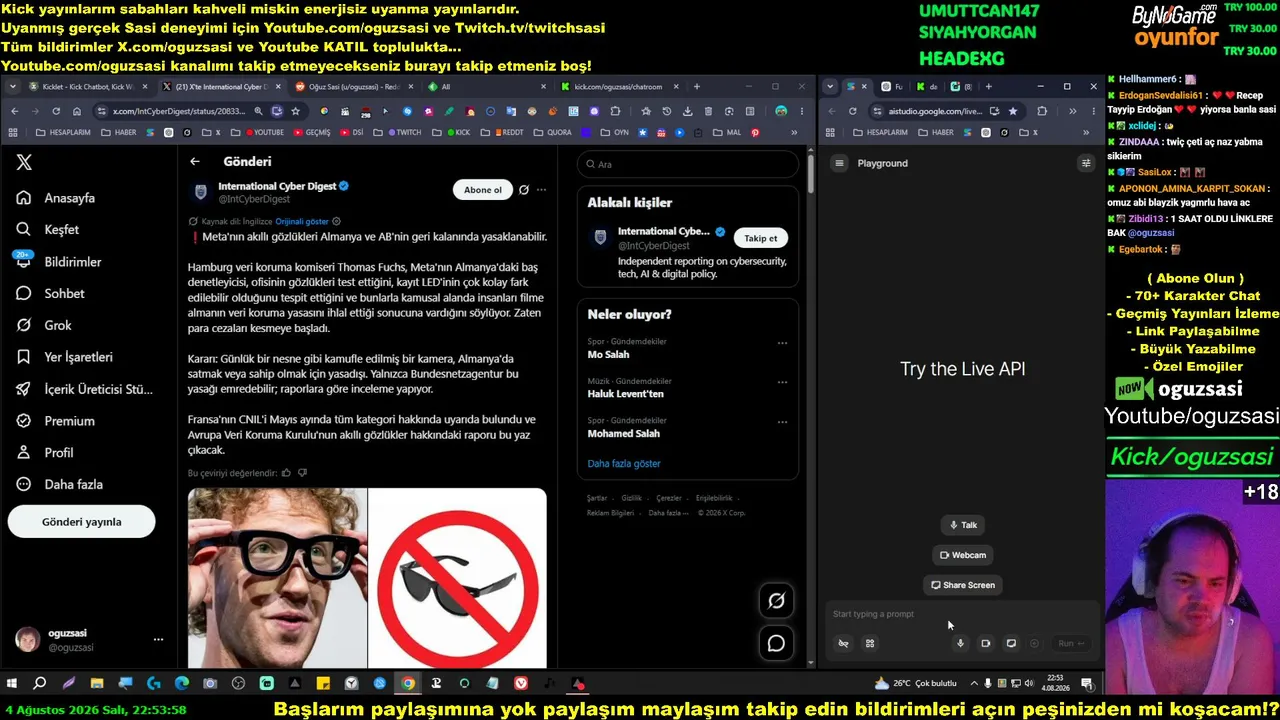Open the Zuckerberg glasses image thumbnail
The image size is (1280, 720).
point(277,577)
